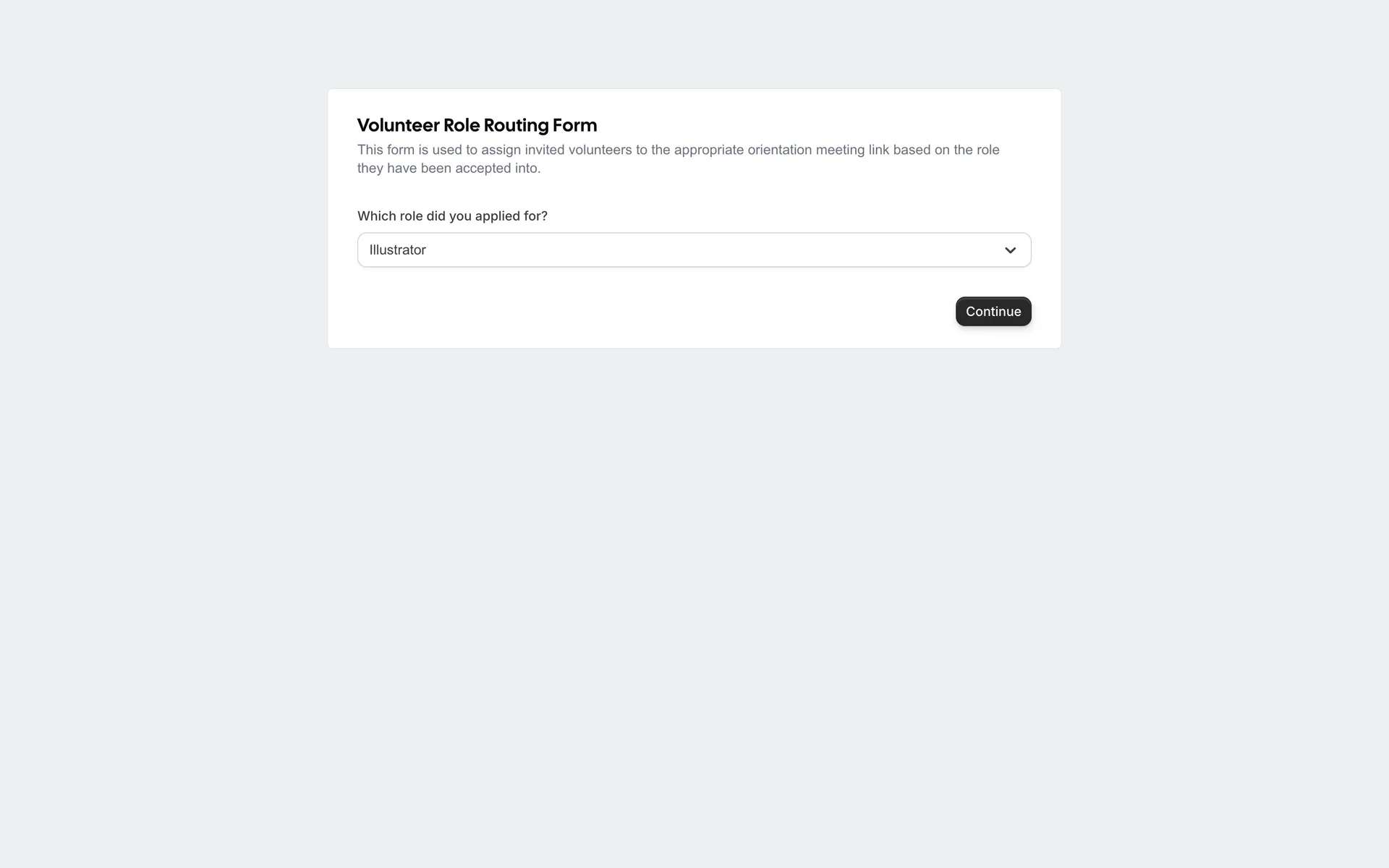
Task: Click the 'Volunteer' word in the title
Action: [398, 125]
